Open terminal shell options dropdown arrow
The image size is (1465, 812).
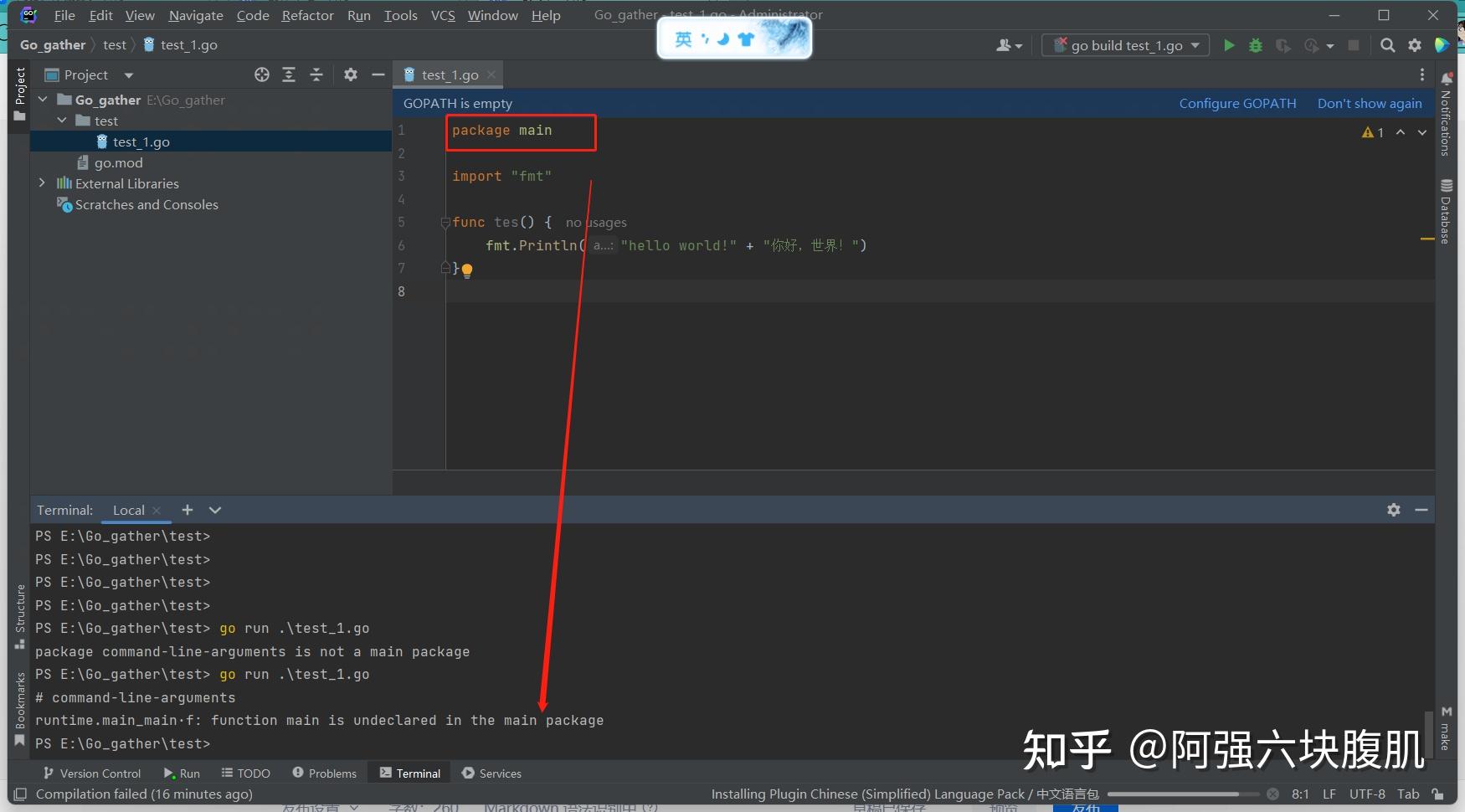(215, 510)
